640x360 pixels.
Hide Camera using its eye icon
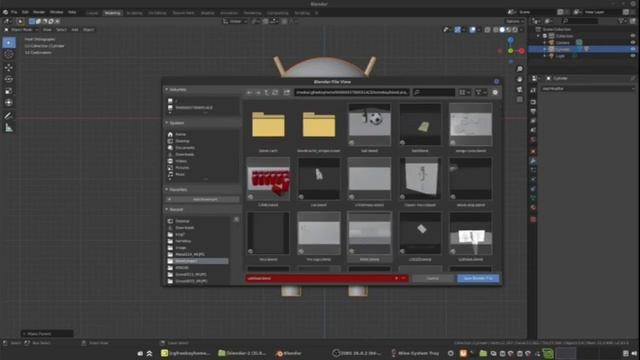(x=633, y=42)
